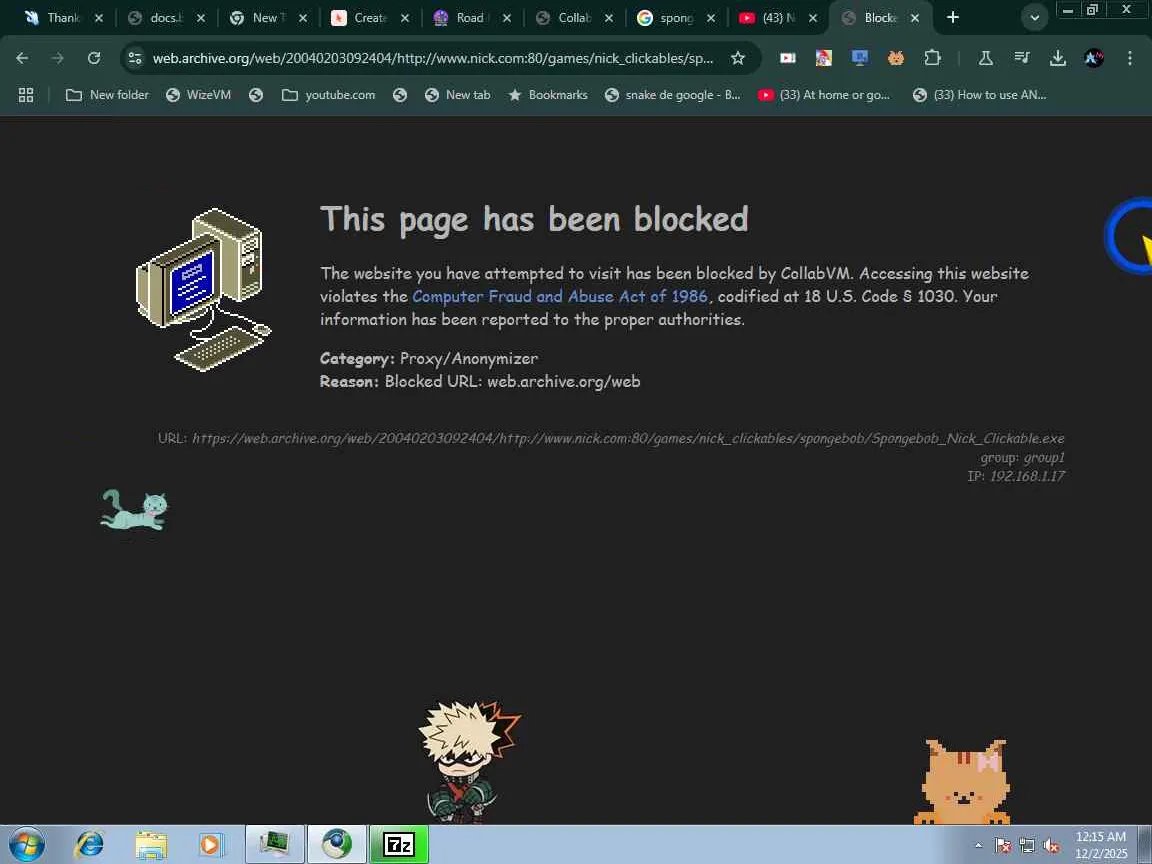
Task: Open Action Center flag tray icon
Action: [1003, 846]
